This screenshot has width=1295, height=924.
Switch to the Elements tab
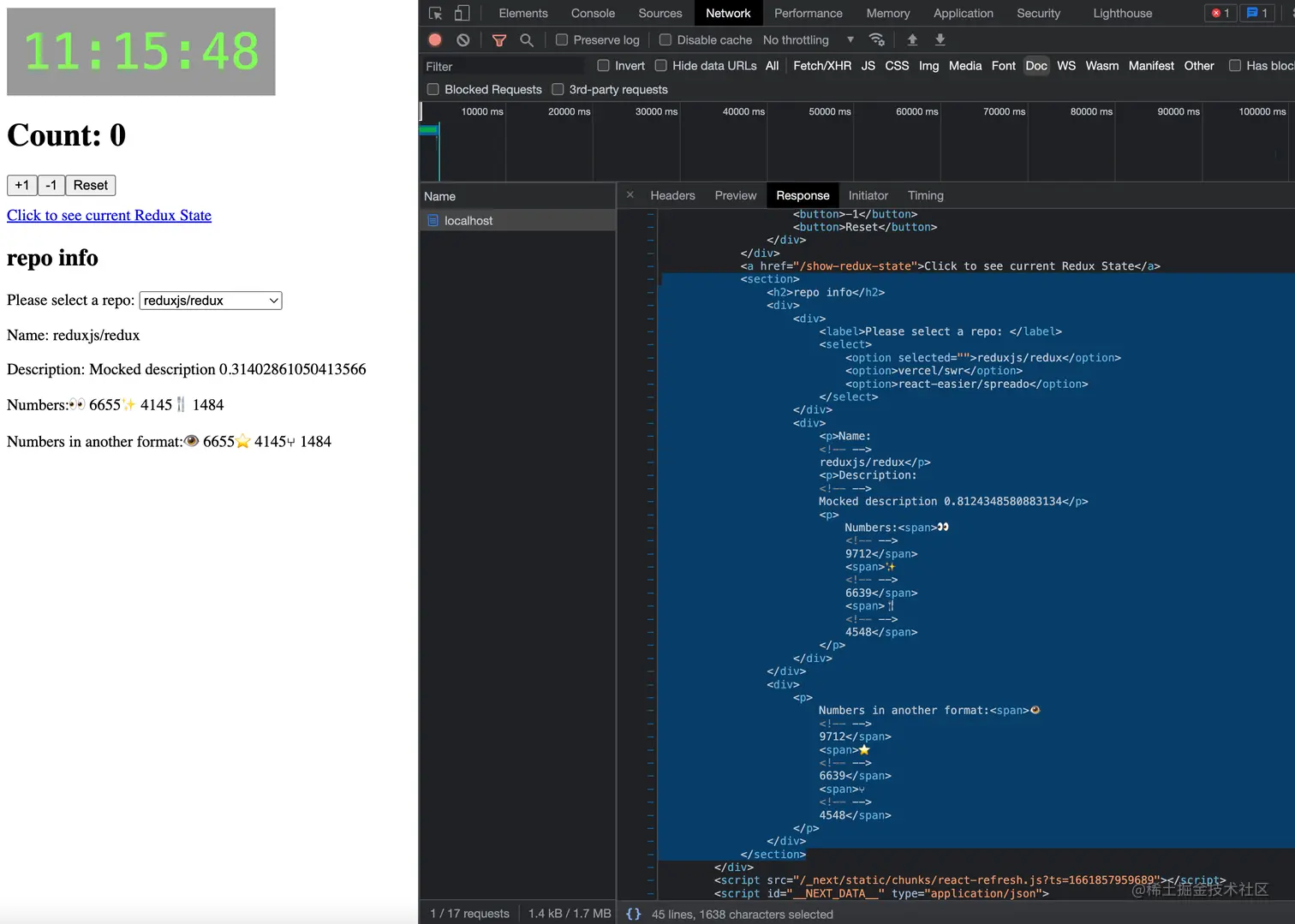pyautogui.click(x=523, y=14)
